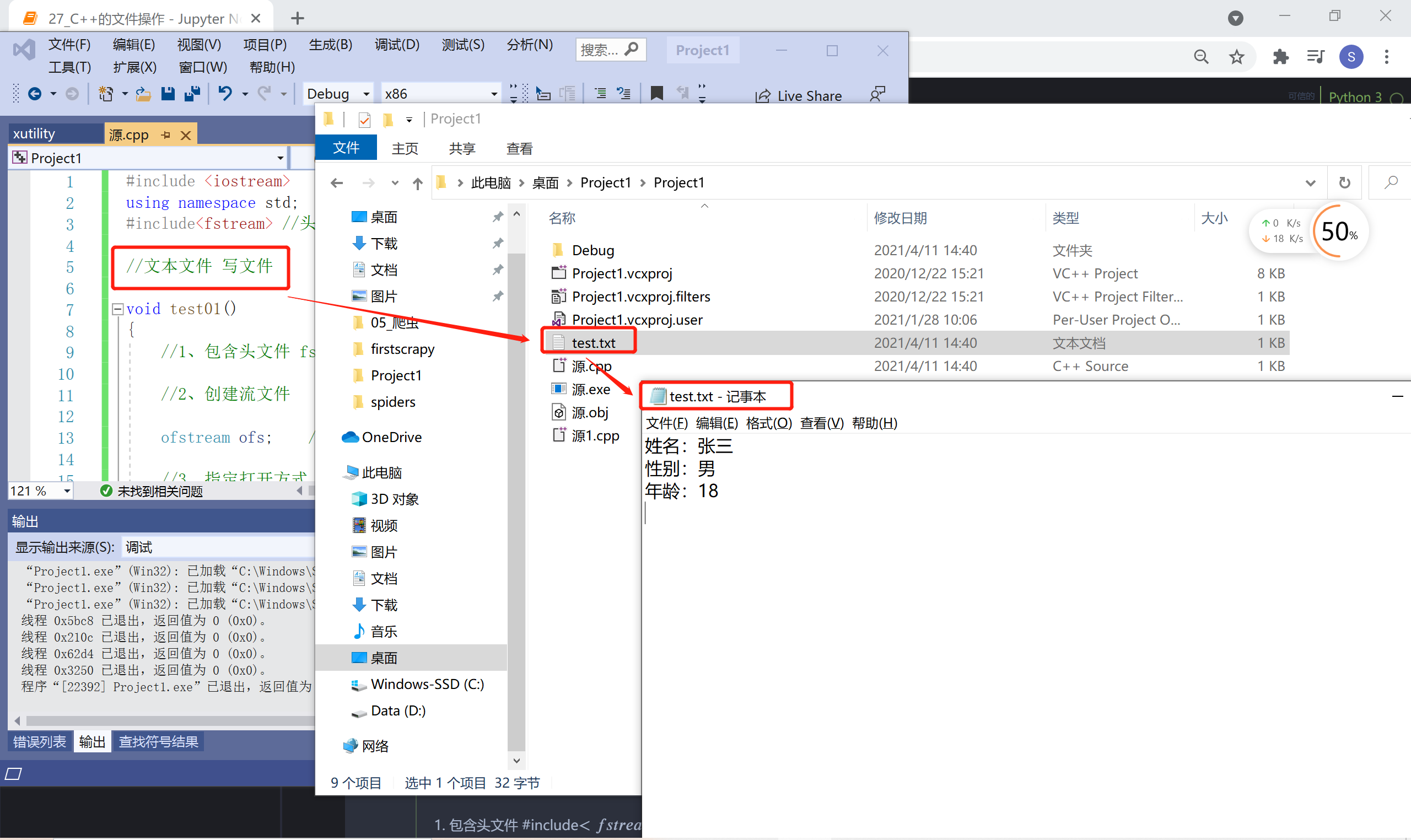
Task: Switch to the 错误列表 tab
Action: (40, 741)
